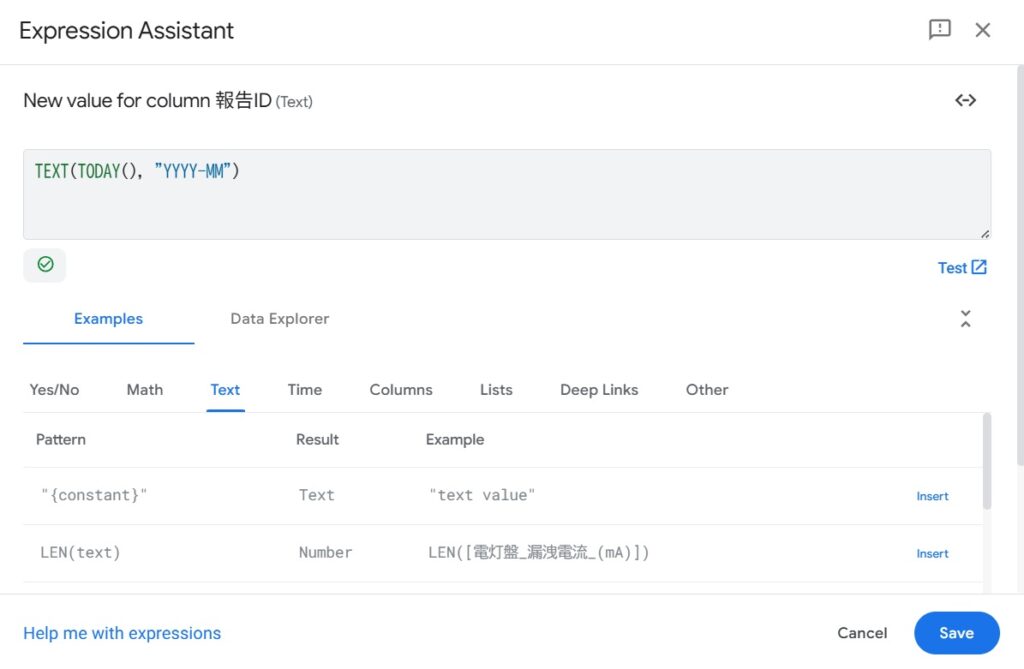Insert the LEN(text) pattern

[932, 553]
